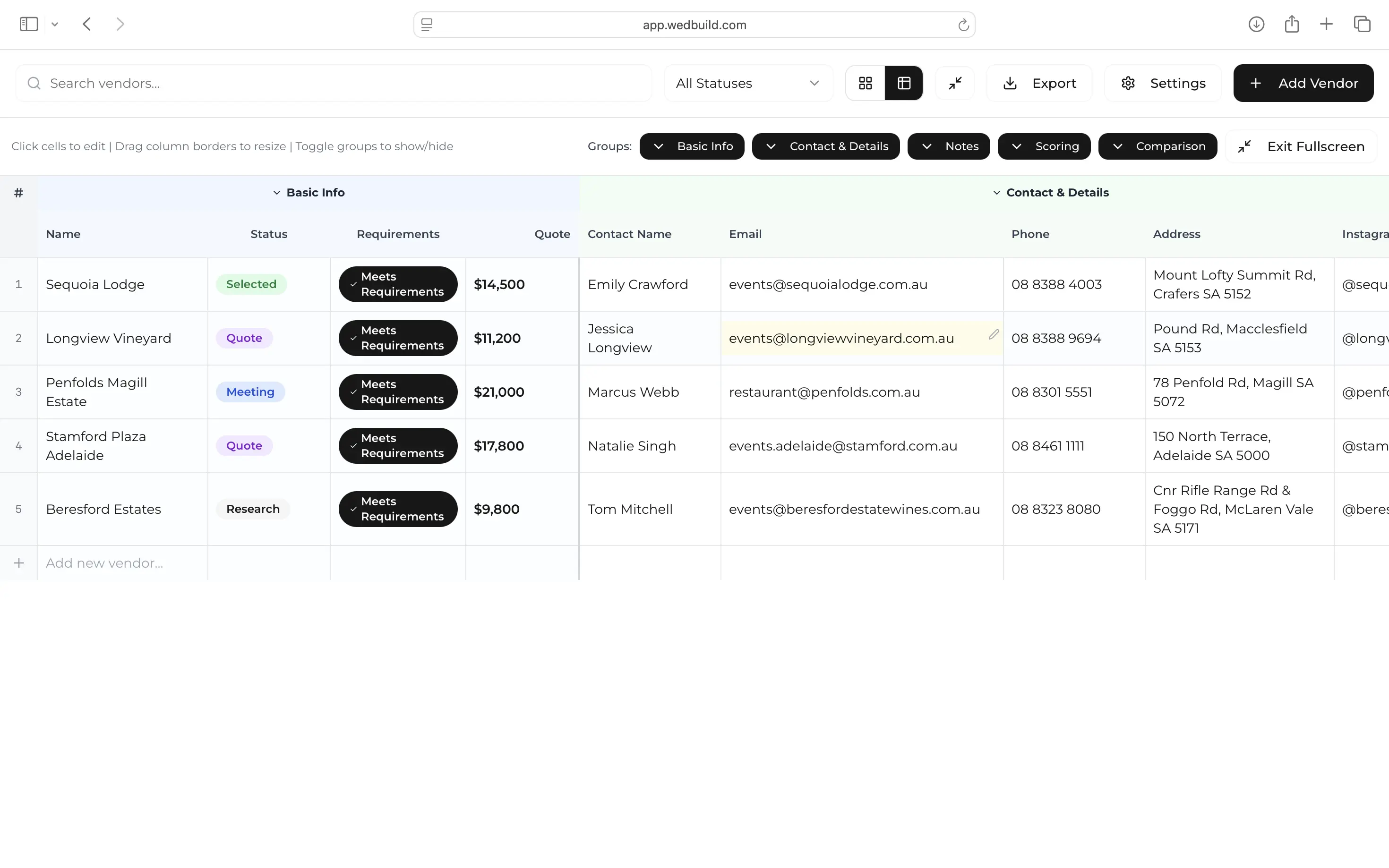Collapse the Contact & Details column header

click(x=1051, y=193)
